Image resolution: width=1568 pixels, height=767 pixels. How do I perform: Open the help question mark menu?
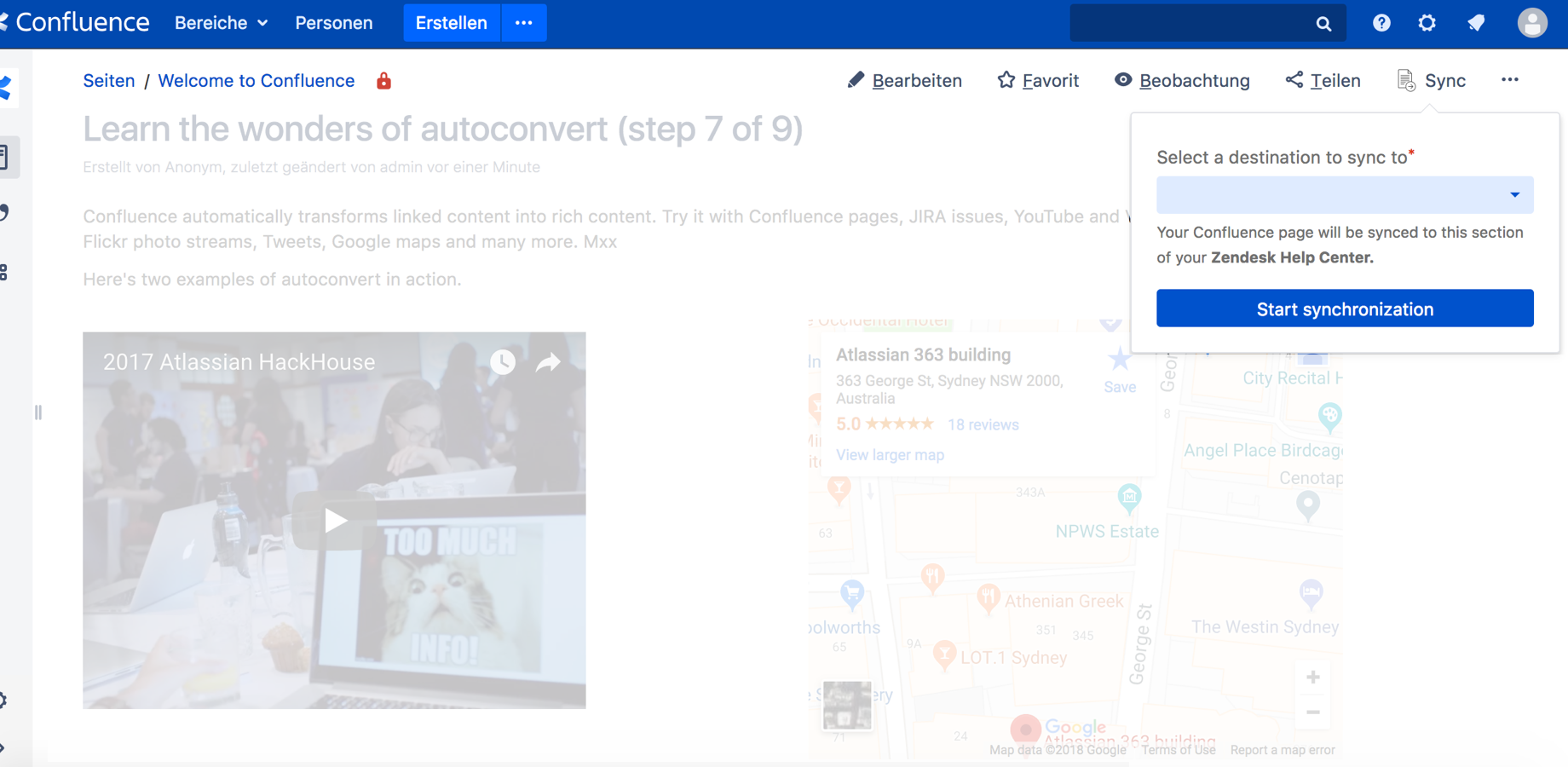[x=1381, y=23]
